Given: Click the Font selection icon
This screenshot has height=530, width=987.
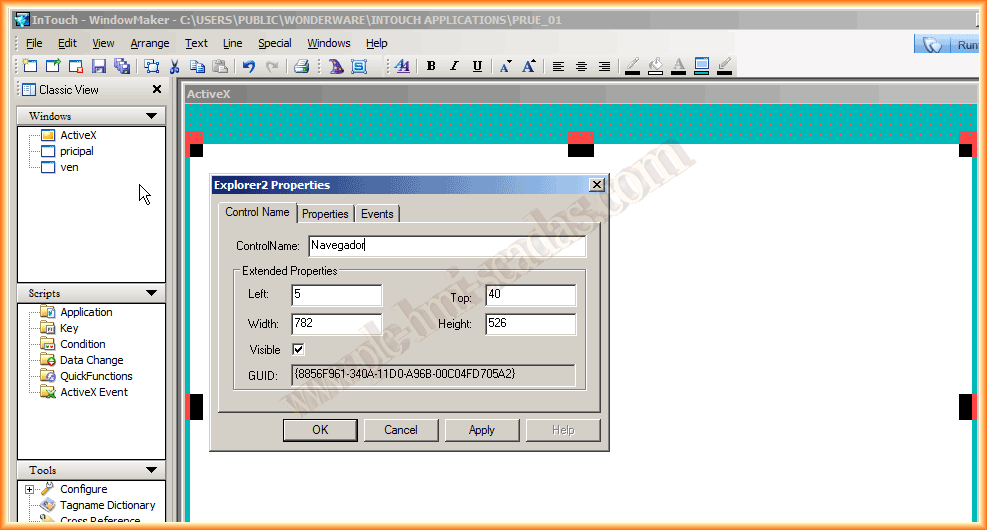Looking at the screenshot, I should pos(402,66).
